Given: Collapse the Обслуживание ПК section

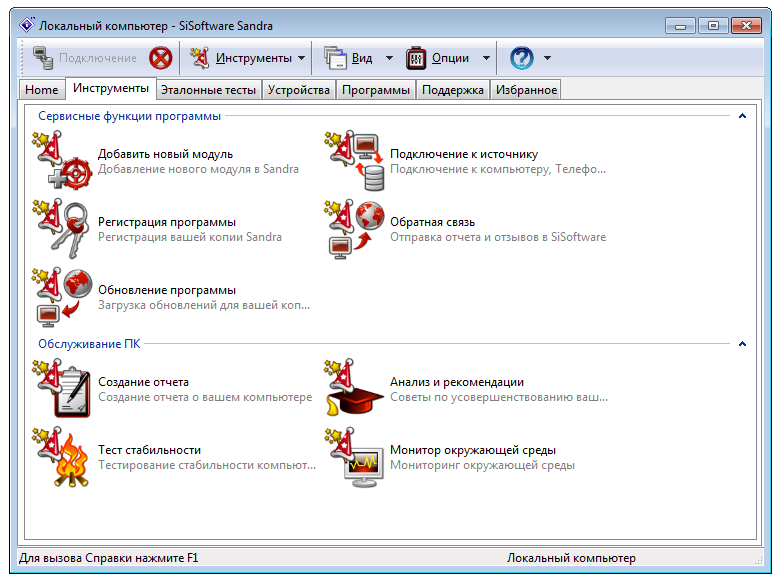Looking at the screenshot, I should point(742,343).
